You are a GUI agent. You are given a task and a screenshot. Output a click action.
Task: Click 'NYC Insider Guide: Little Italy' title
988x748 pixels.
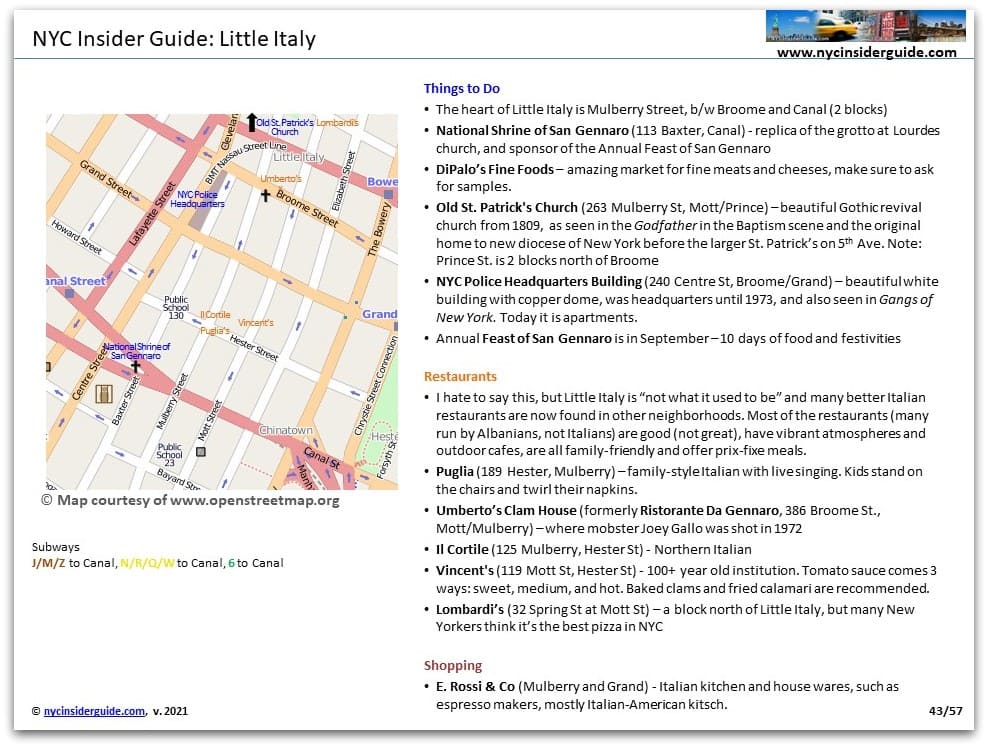click(174, 38)
